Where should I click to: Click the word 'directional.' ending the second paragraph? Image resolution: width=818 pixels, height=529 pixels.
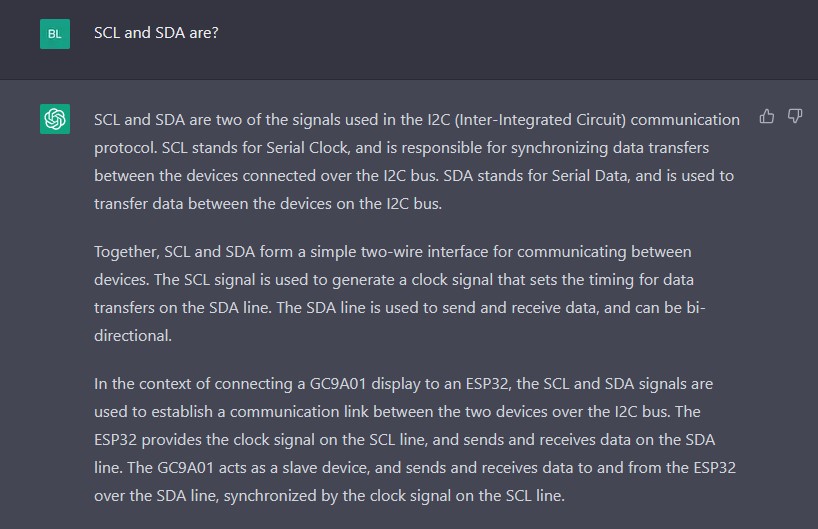(x=133, y=335)
